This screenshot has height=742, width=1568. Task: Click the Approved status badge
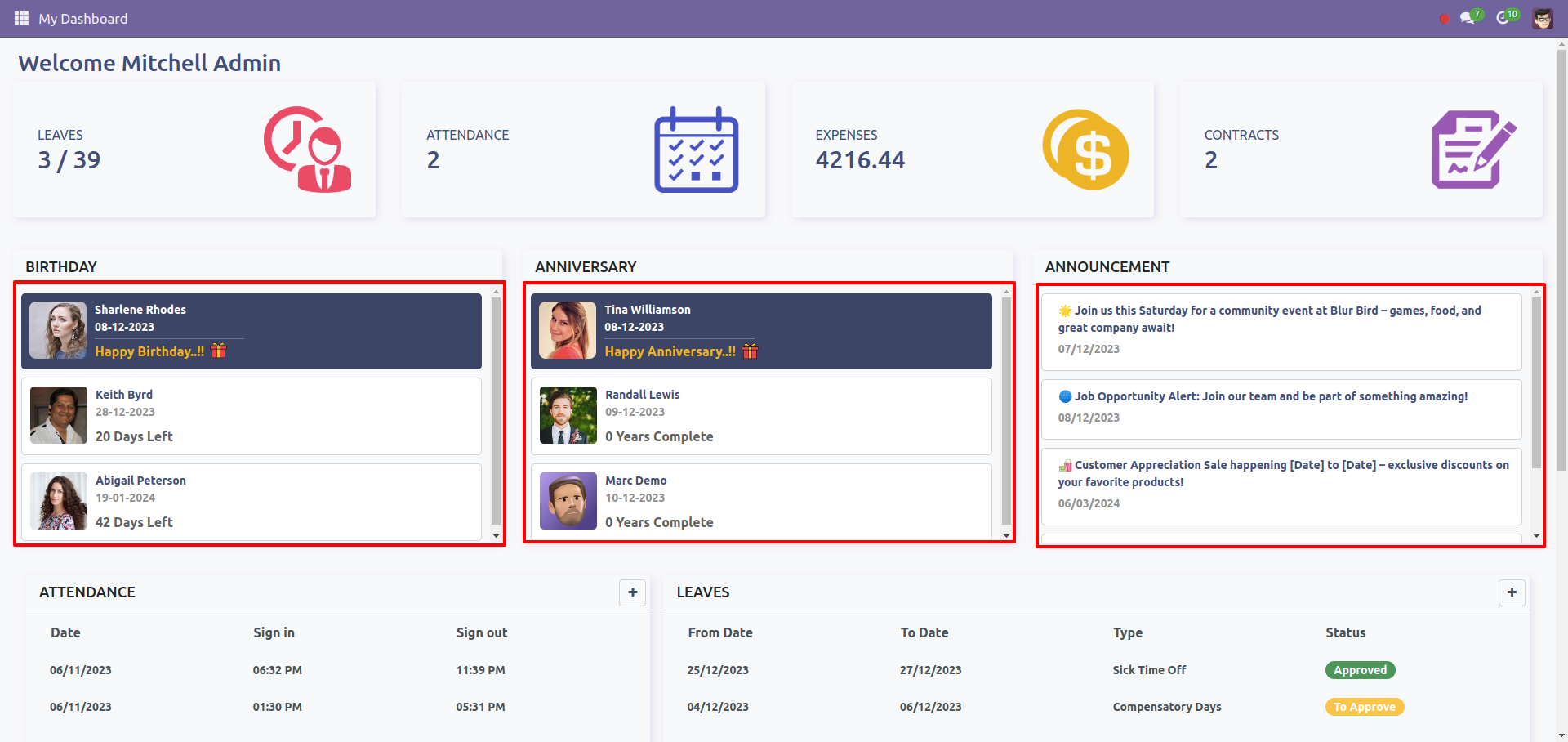(x=1360, y=670)
